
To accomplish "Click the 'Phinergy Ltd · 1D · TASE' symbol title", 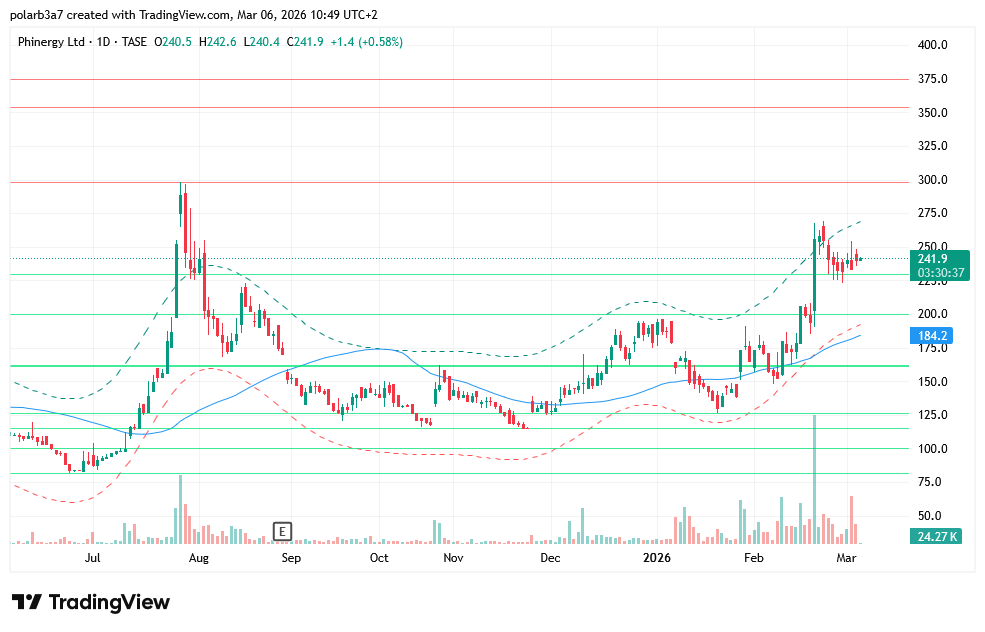I will click(82, 42).
